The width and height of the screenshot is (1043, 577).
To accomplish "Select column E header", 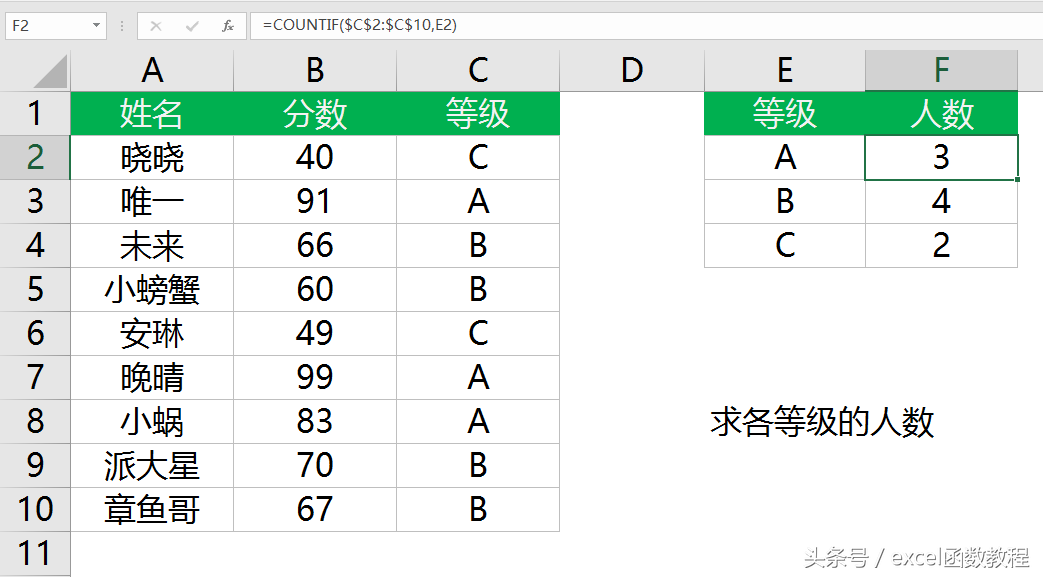I will [785, 71].
